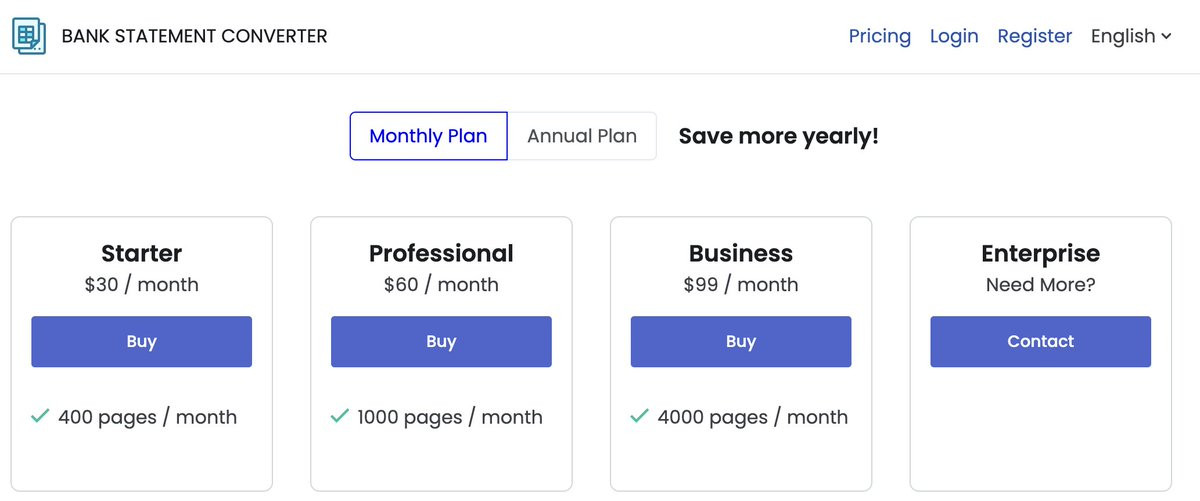Screen dimensions: 1200x501
Task: Switch to the Annual Plan option
Action: 582,136
